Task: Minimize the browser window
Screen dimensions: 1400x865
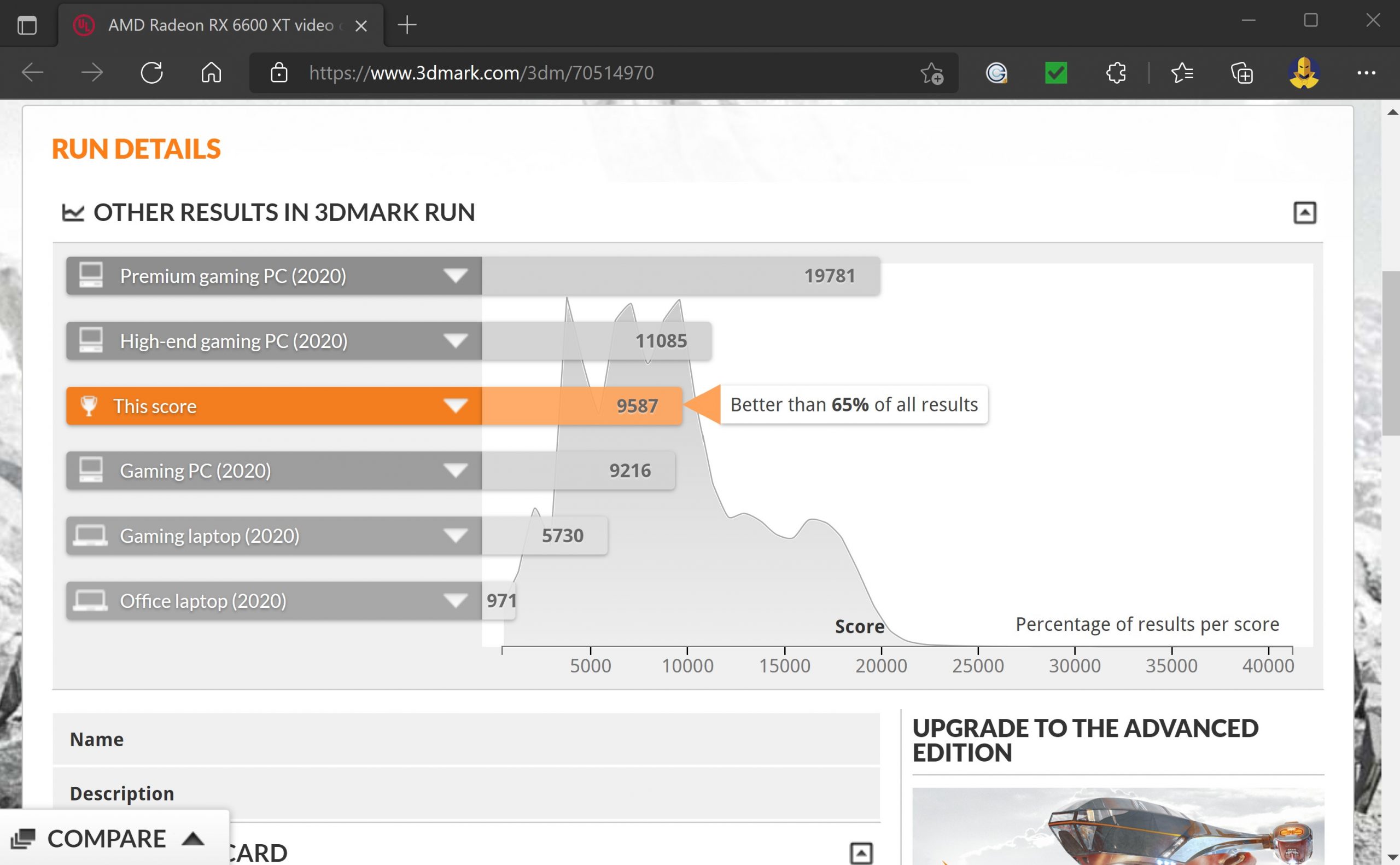Action: [x=1249, y=21]
